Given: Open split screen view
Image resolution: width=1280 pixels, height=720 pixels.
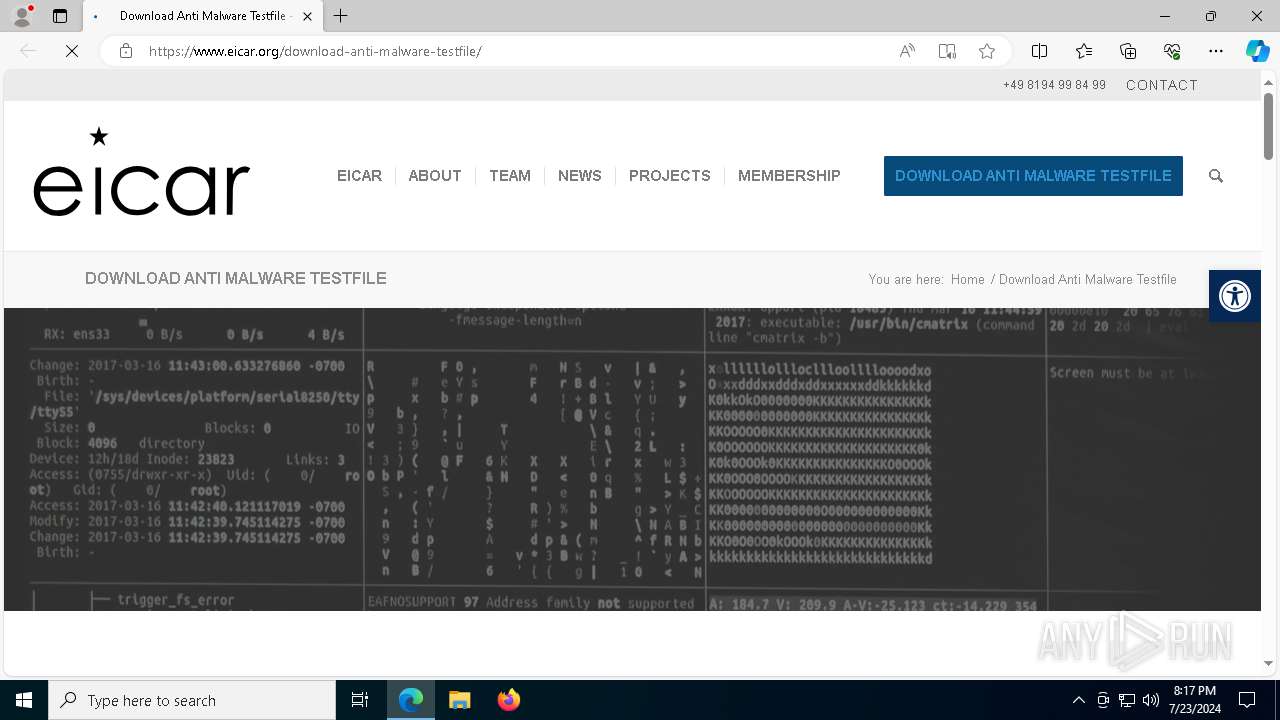Looking at the screenshot, I should (1040, 51).
